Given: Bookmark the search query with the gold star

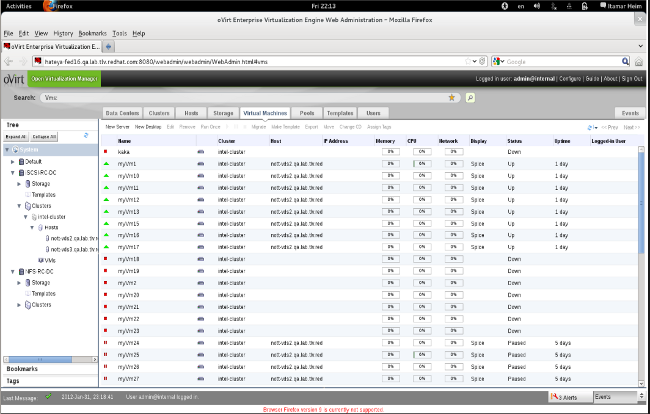Looking at the screenshot, I should (452, 97).
